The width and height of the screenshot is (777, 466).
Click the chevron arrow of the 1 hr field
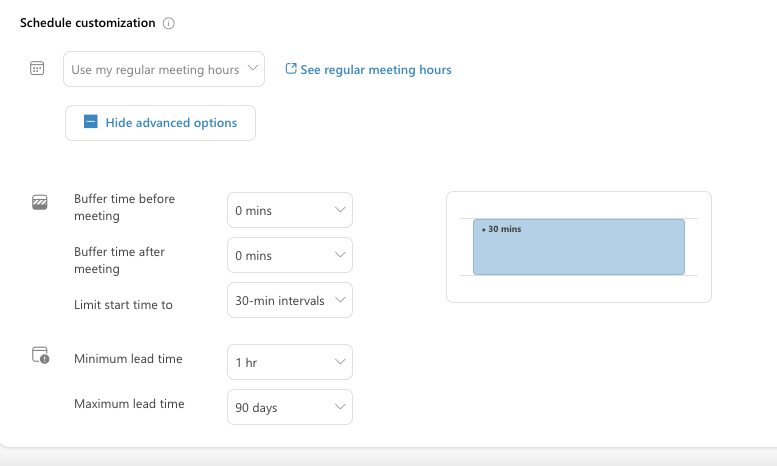[340, 362]
